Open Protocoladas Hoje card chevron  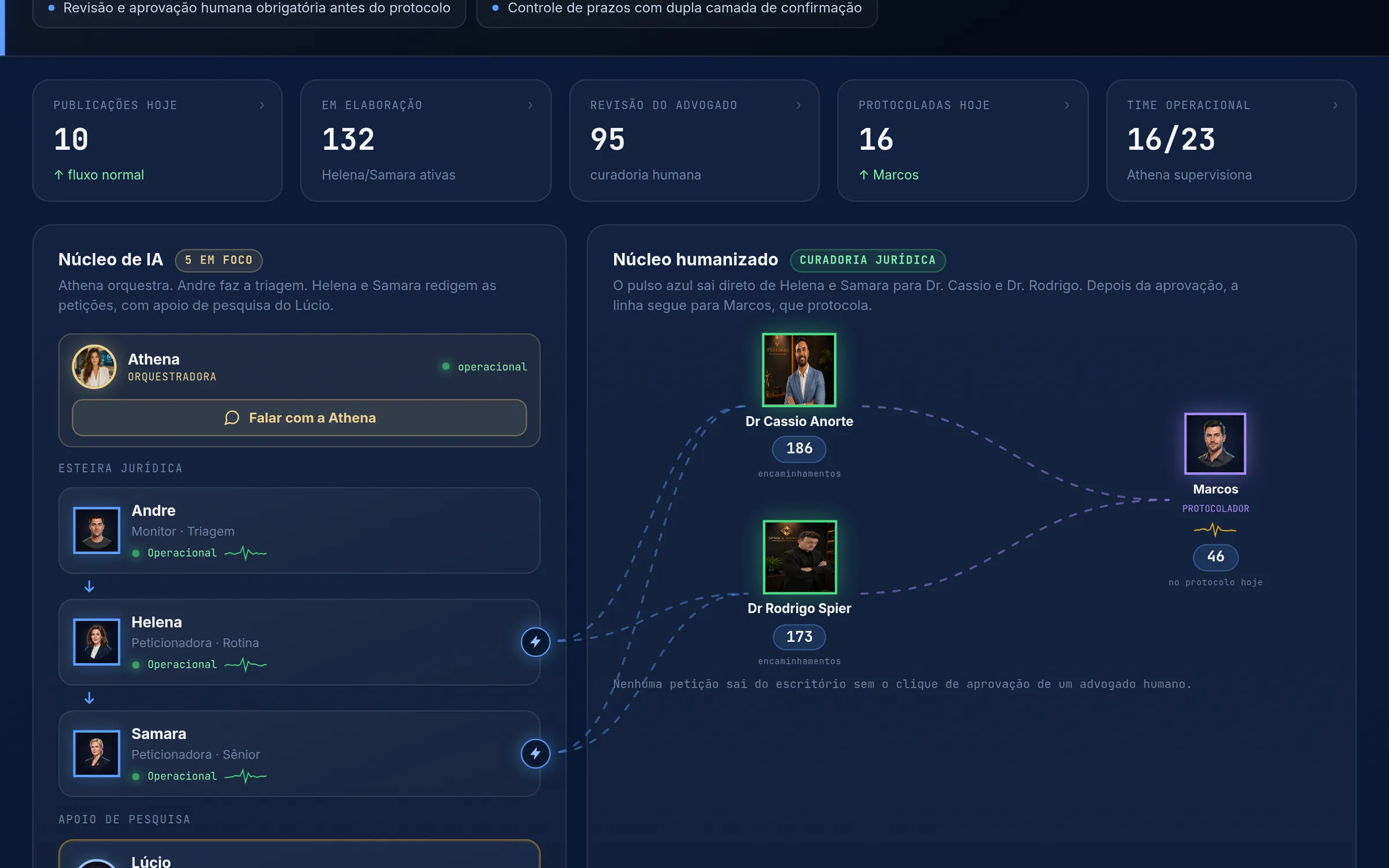(x=1067, y=105)
